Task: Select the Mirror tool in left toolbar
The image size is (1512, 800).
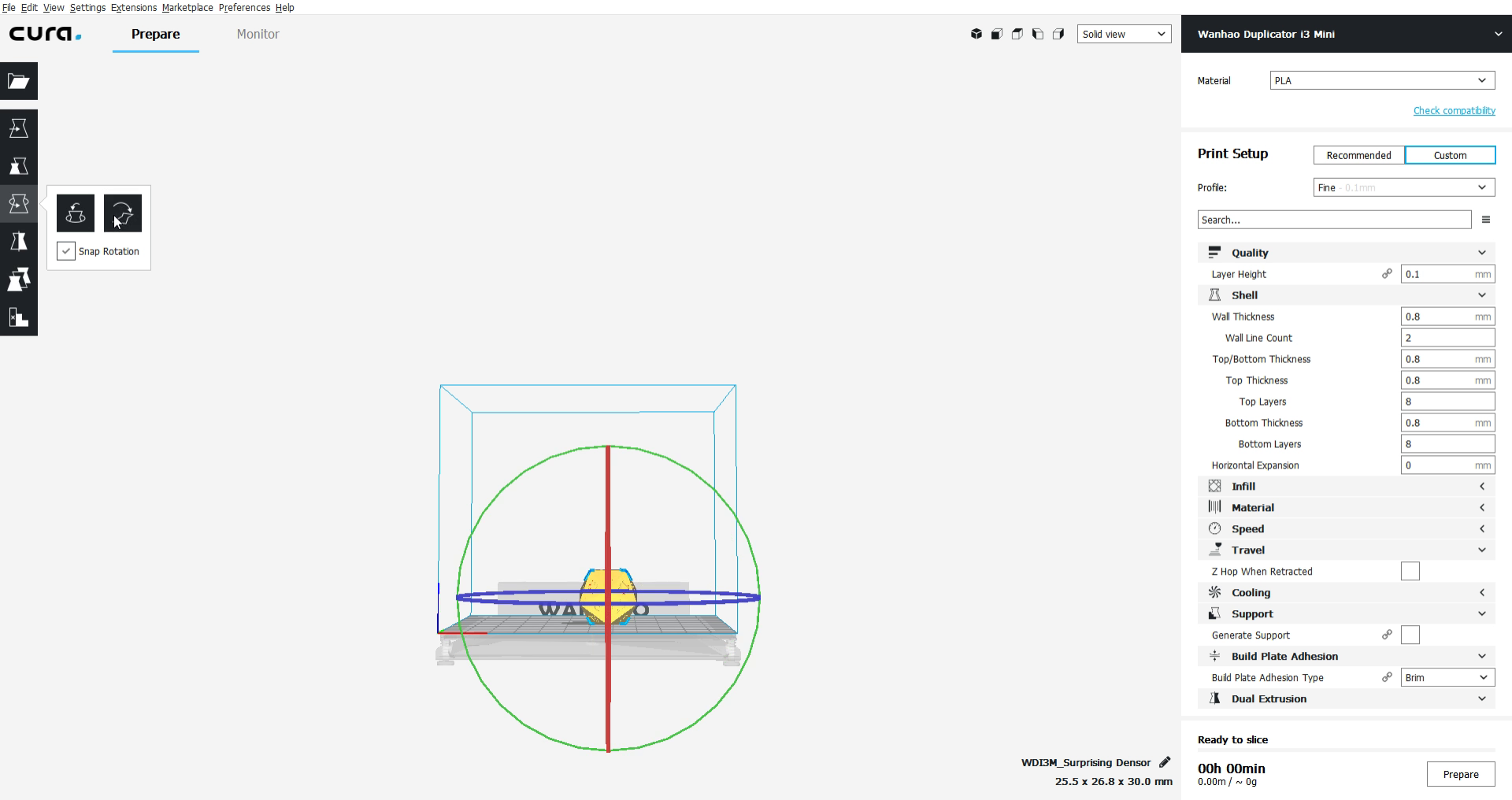Action: tap(19, 242)
